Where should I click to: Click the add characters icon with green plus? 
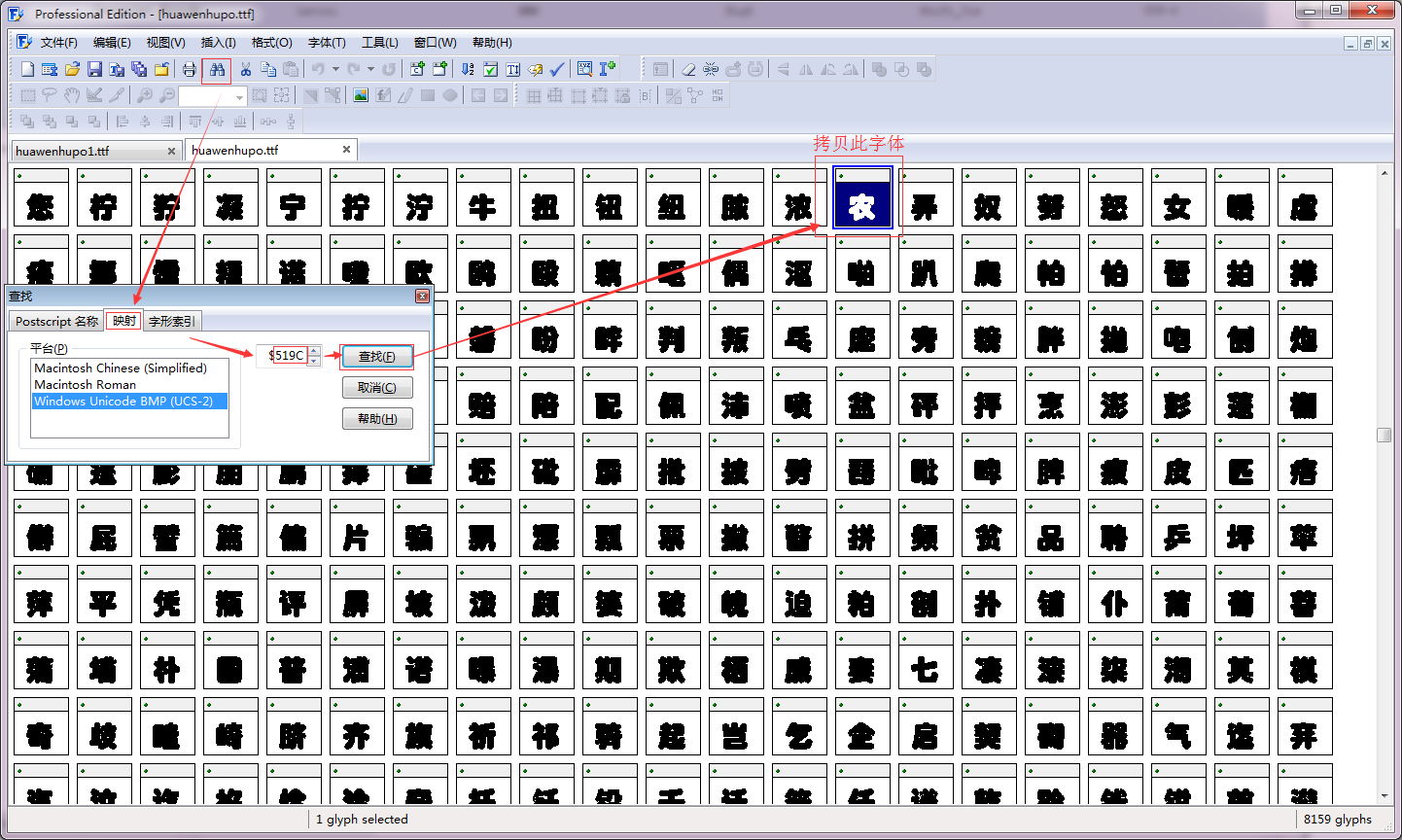click(x=417, y=69)
